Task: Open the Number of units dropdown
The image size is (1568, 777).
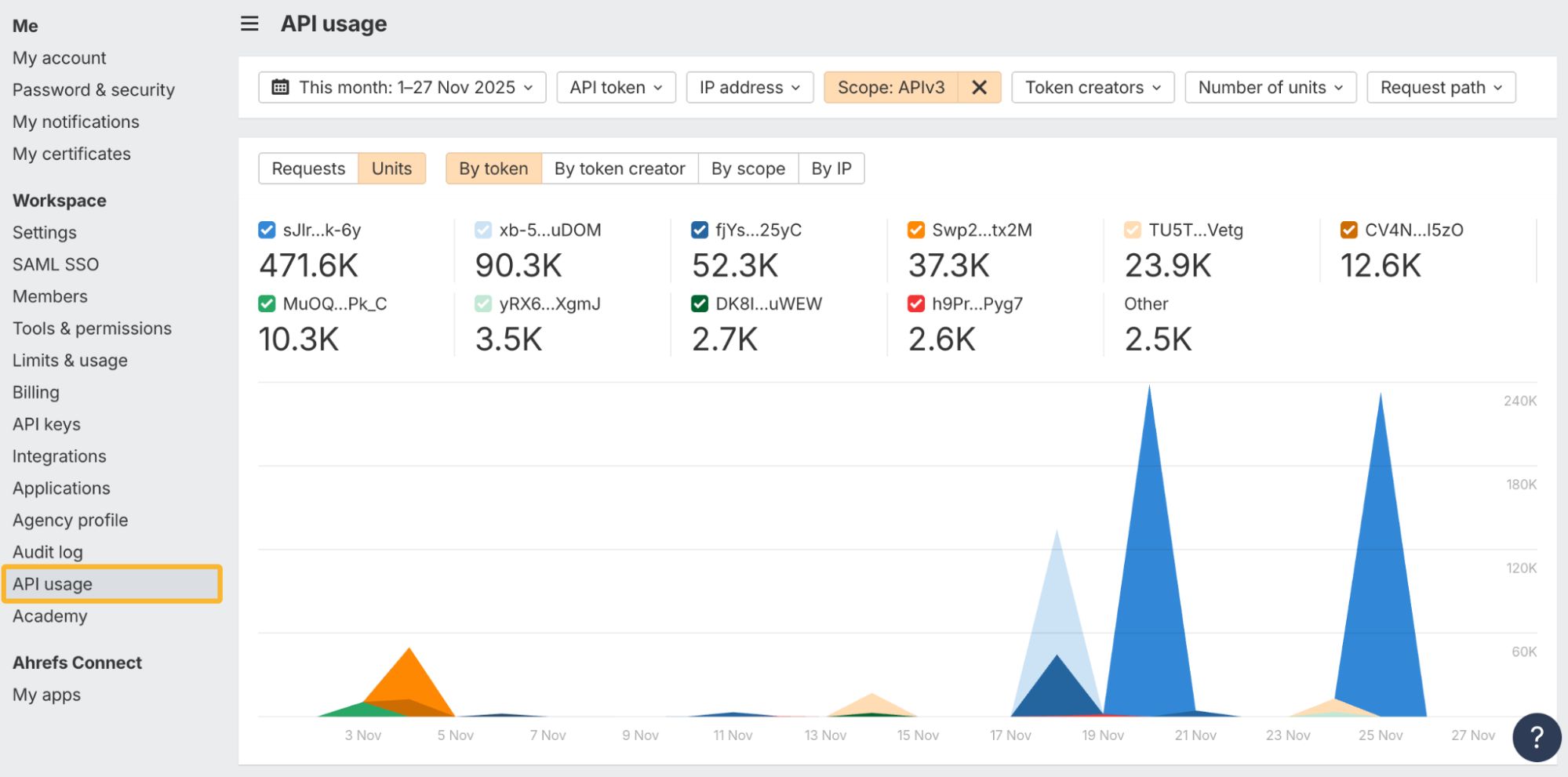Action: [1270, 87]
